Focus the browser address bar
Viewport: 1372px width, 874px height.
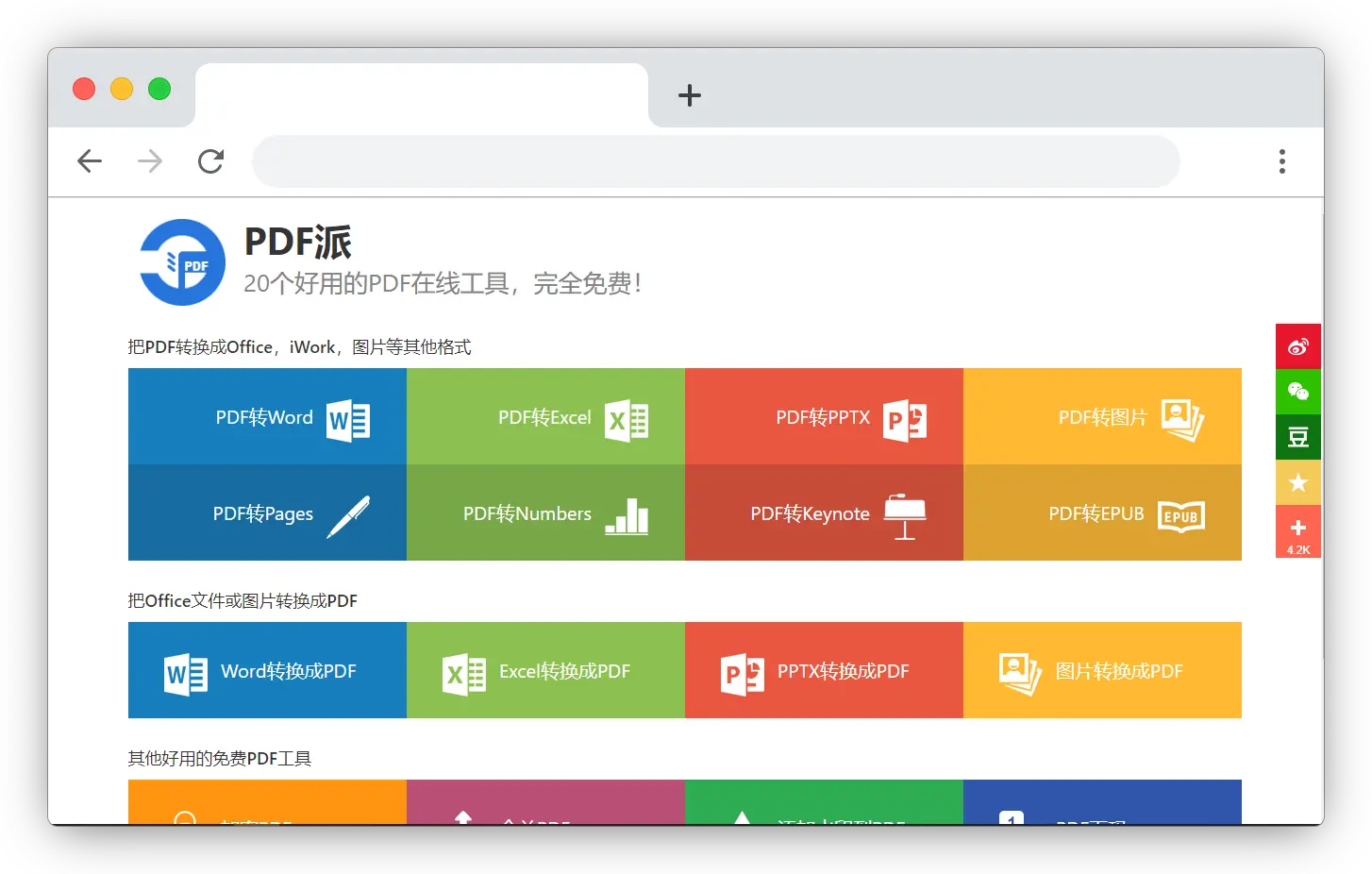coord(715,161)
